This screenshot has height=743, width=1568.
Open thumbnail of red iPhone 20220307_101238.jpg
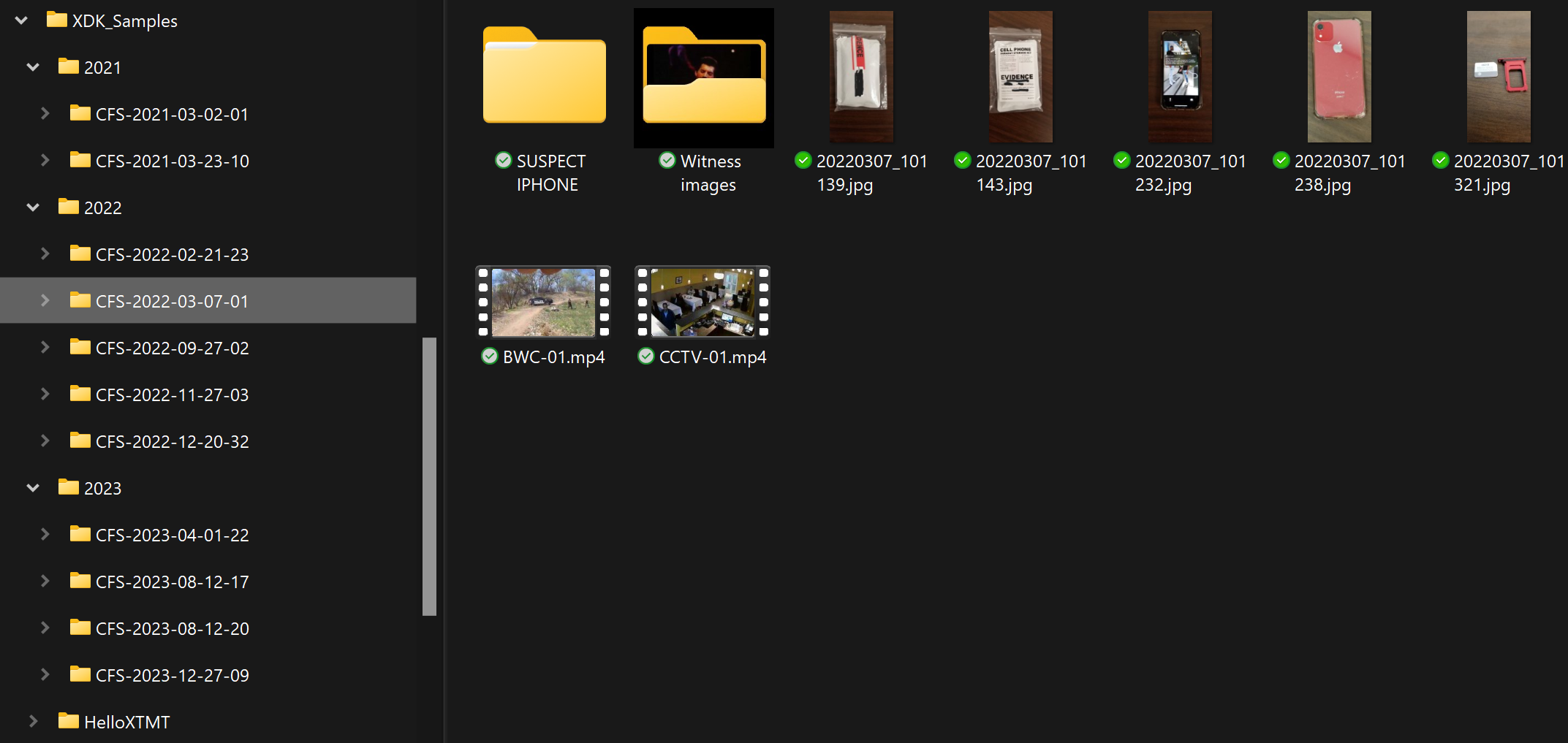tap(1338, 77)
